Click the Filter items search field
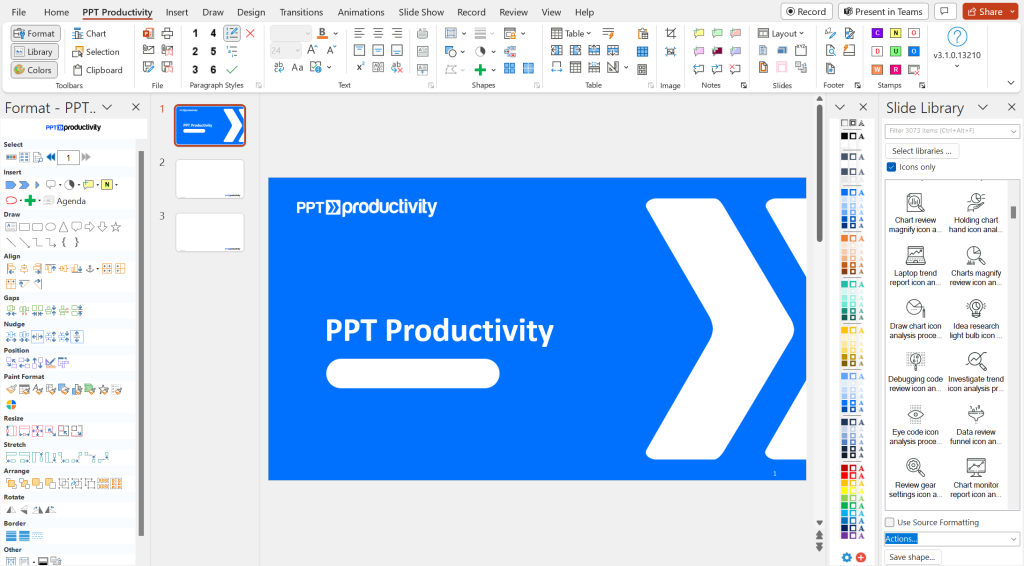The image size is (1024, 566). (x=952, y=131)
